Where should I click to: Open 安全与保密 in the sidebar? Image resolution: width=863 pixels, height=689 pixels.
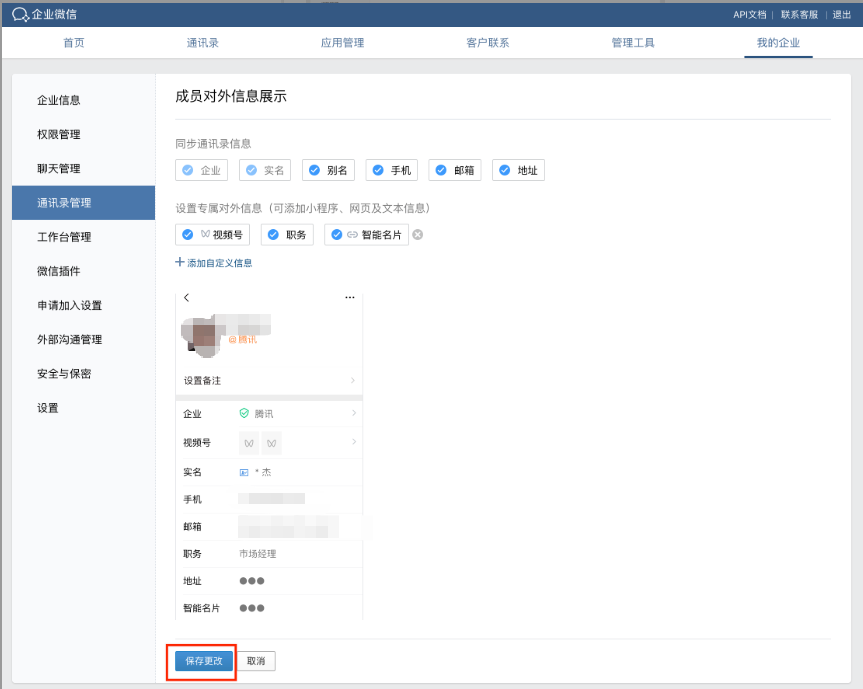[x=84, y=373]
